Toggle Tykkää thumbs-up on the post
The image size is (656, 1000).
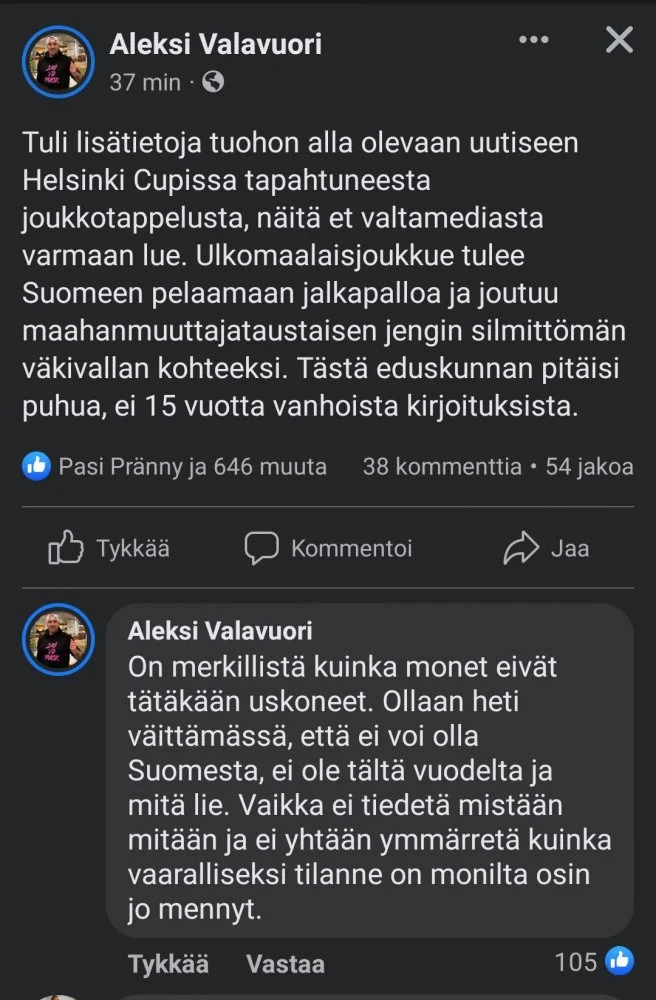(x=109, y=548)
